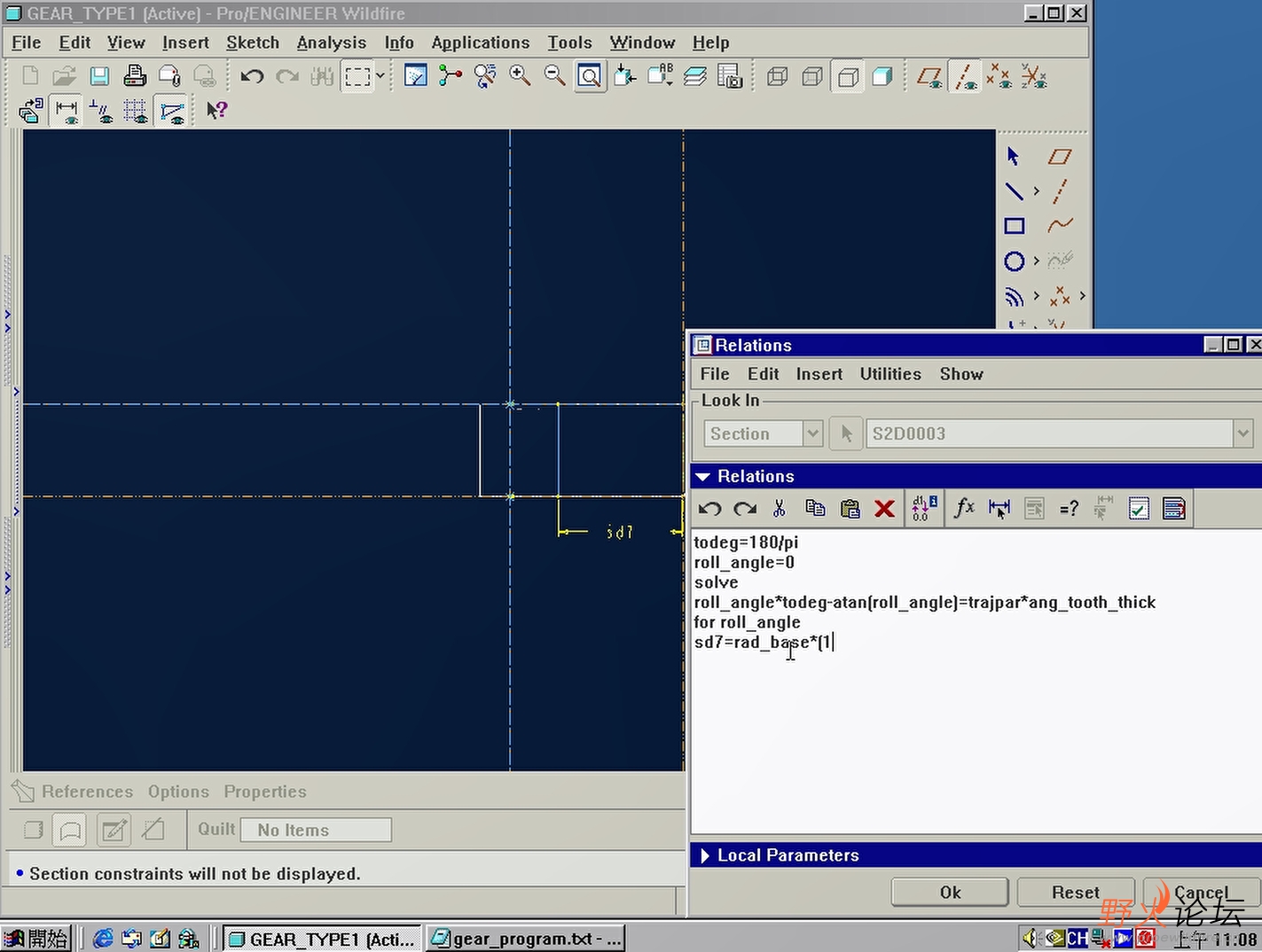Open the Properties panel tab
The height and width of the screenshot is (952, 1262).
[265, 792]
